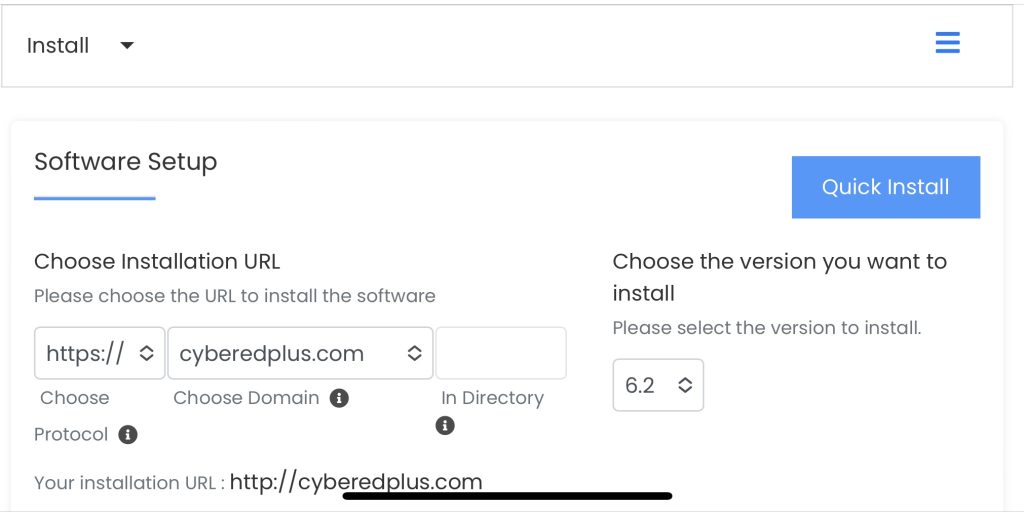This screenshot has width=1024, height=512.
Task: Expand the cyberedplus.com domain dropdown
Action: point(300,353)
